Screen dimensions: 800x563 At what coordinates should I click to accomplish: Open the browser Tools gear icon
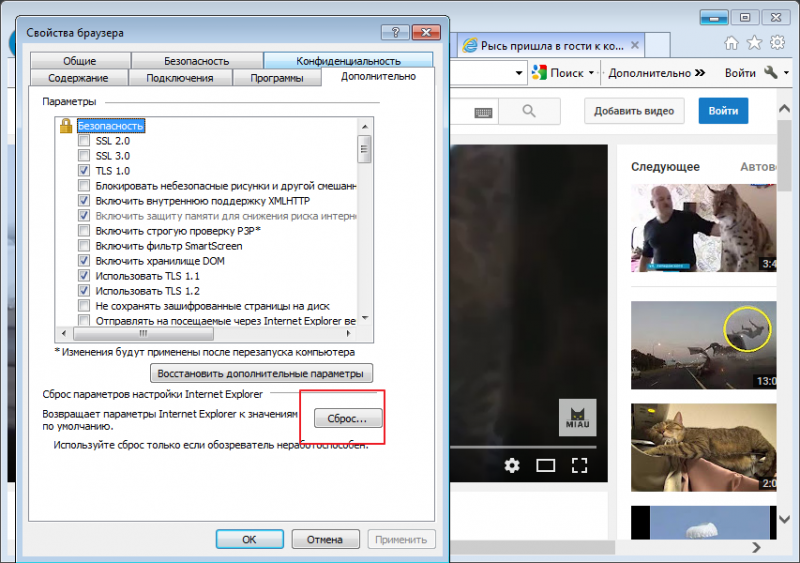778,42
